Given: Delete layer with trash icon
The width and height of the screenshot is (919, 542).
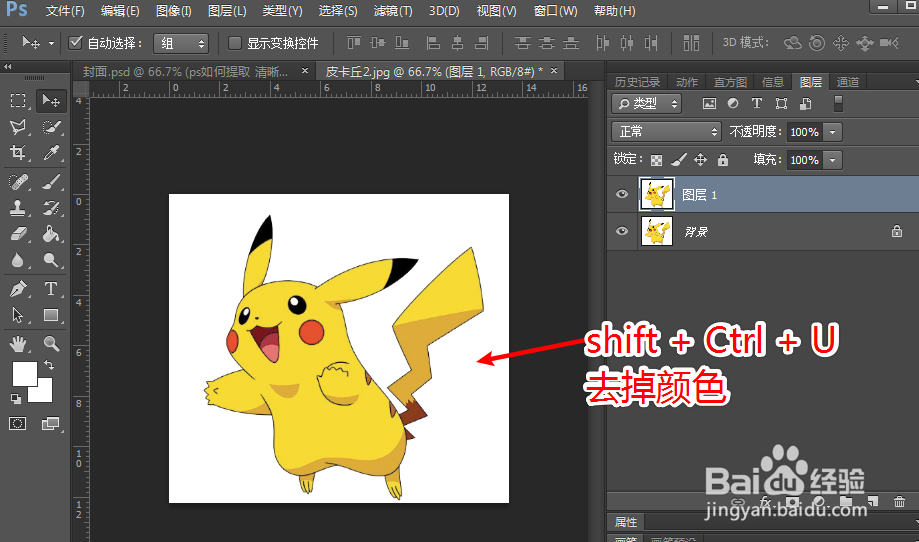Looking at the screenshot, I should click(899, 502).
